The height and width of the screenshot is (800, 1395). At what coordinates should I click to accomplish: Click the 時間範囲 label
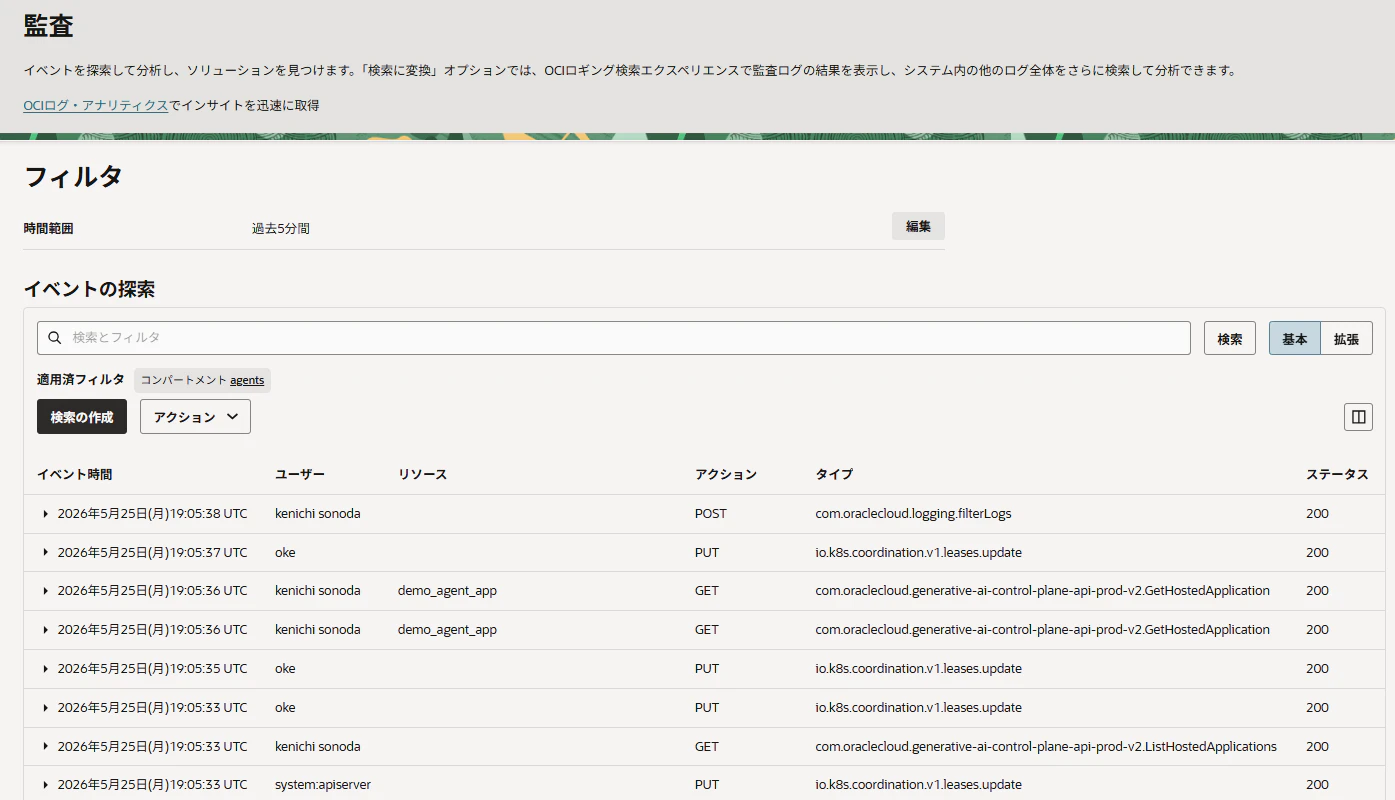[48, 229]
